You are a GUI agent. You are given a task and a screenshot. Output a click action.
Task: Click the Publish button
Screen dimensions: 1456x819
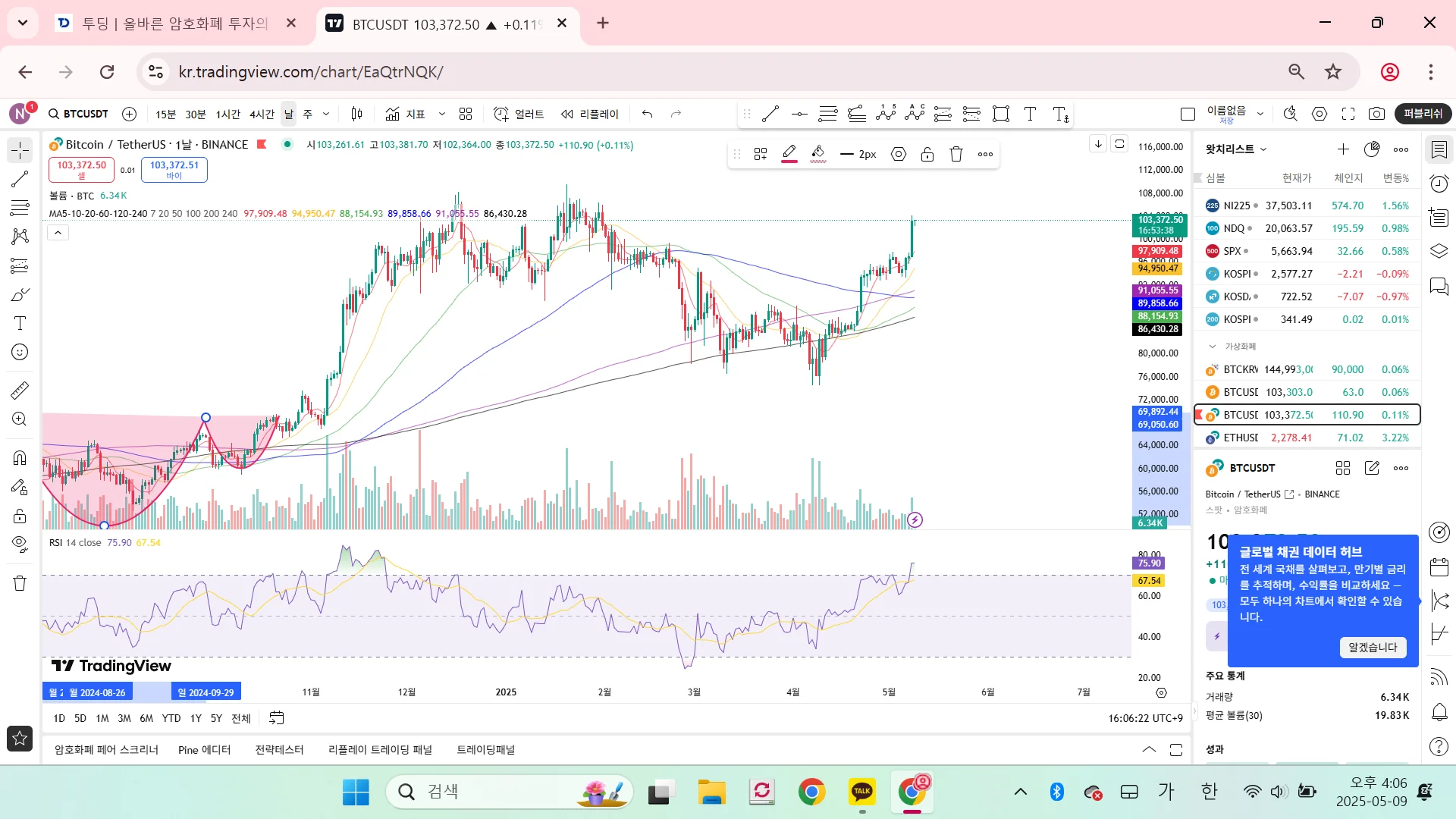(x=1423, y=114)
